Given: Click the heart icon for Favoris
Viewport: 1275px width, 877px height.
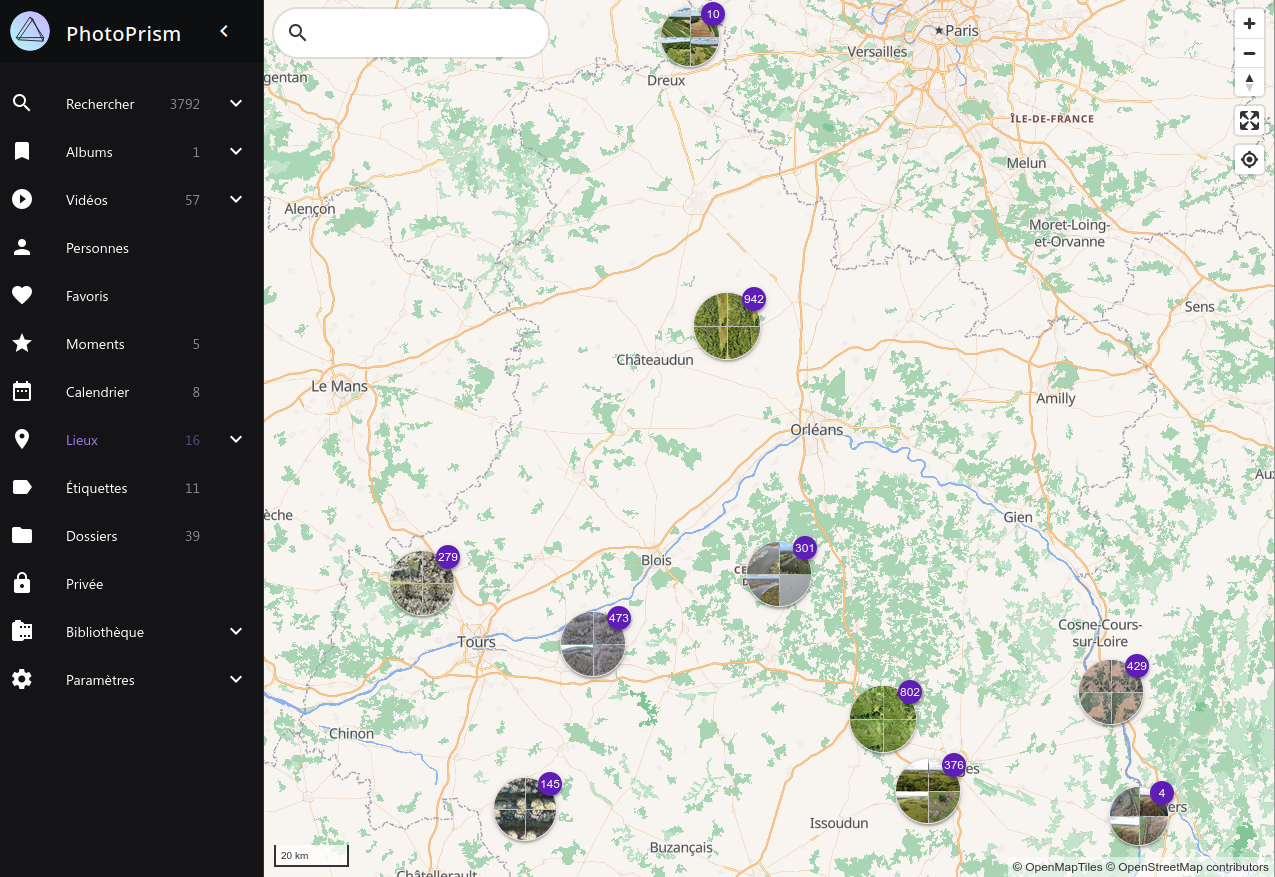Looking at the screenshot, I should 22,296.
